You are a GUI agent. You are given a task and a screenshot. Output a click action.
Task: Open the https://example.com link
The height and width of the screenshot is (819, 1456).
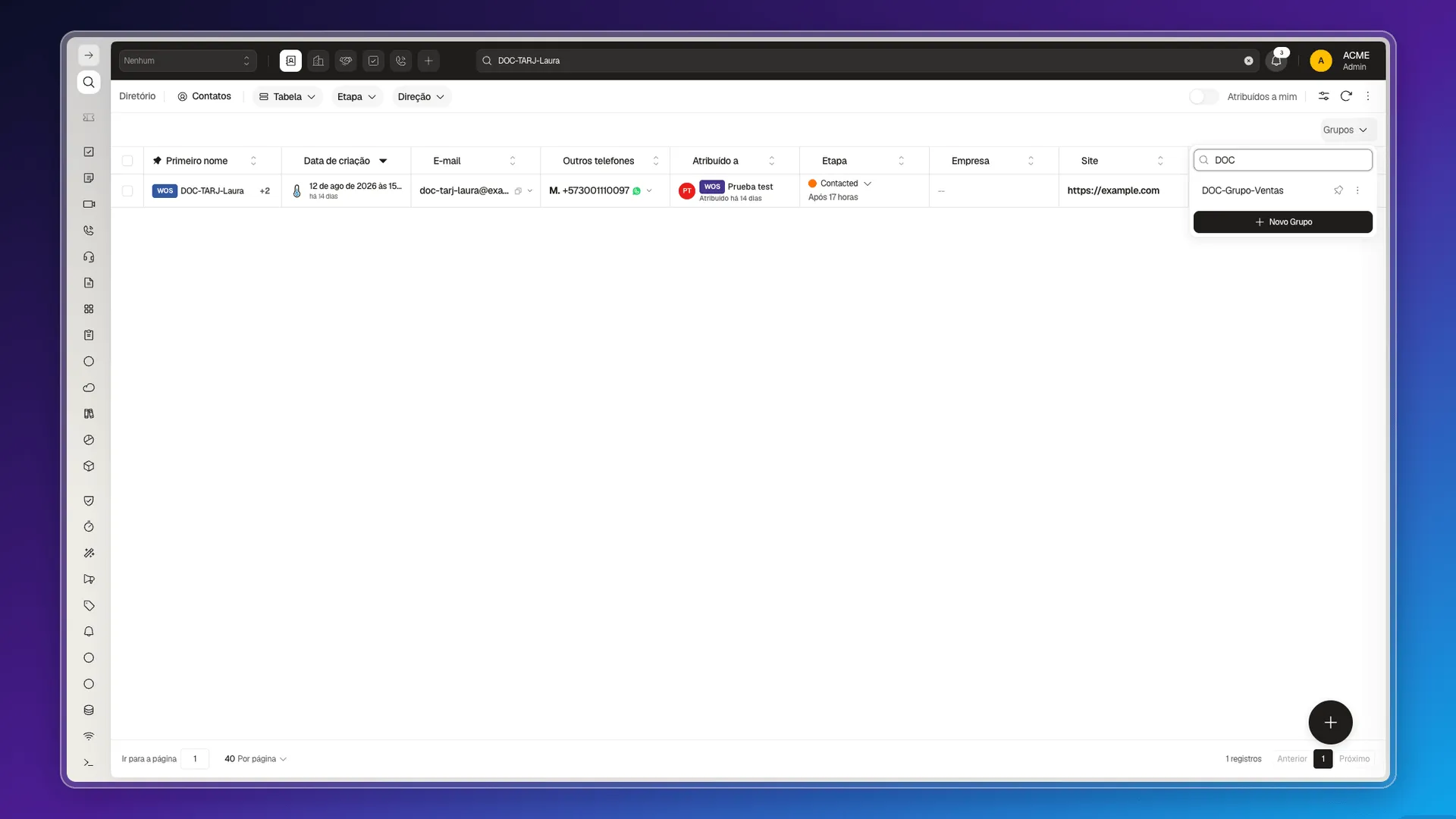[x=1112, y=190]
